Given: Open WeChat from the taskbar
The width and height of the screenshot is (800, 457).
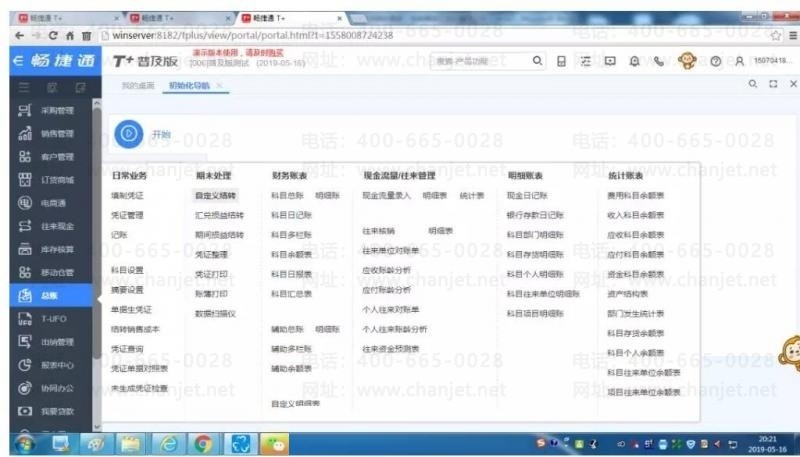Looking at the screenshot, I should (274, 444).
